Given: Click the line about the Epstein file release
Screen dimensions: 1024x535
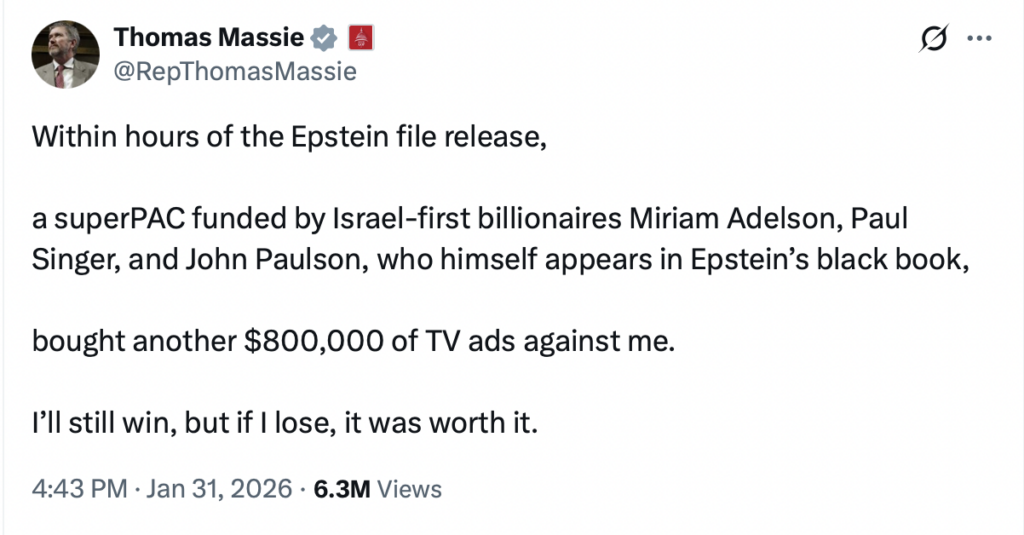Looking at the screenshot, I should tap(290, 138).
